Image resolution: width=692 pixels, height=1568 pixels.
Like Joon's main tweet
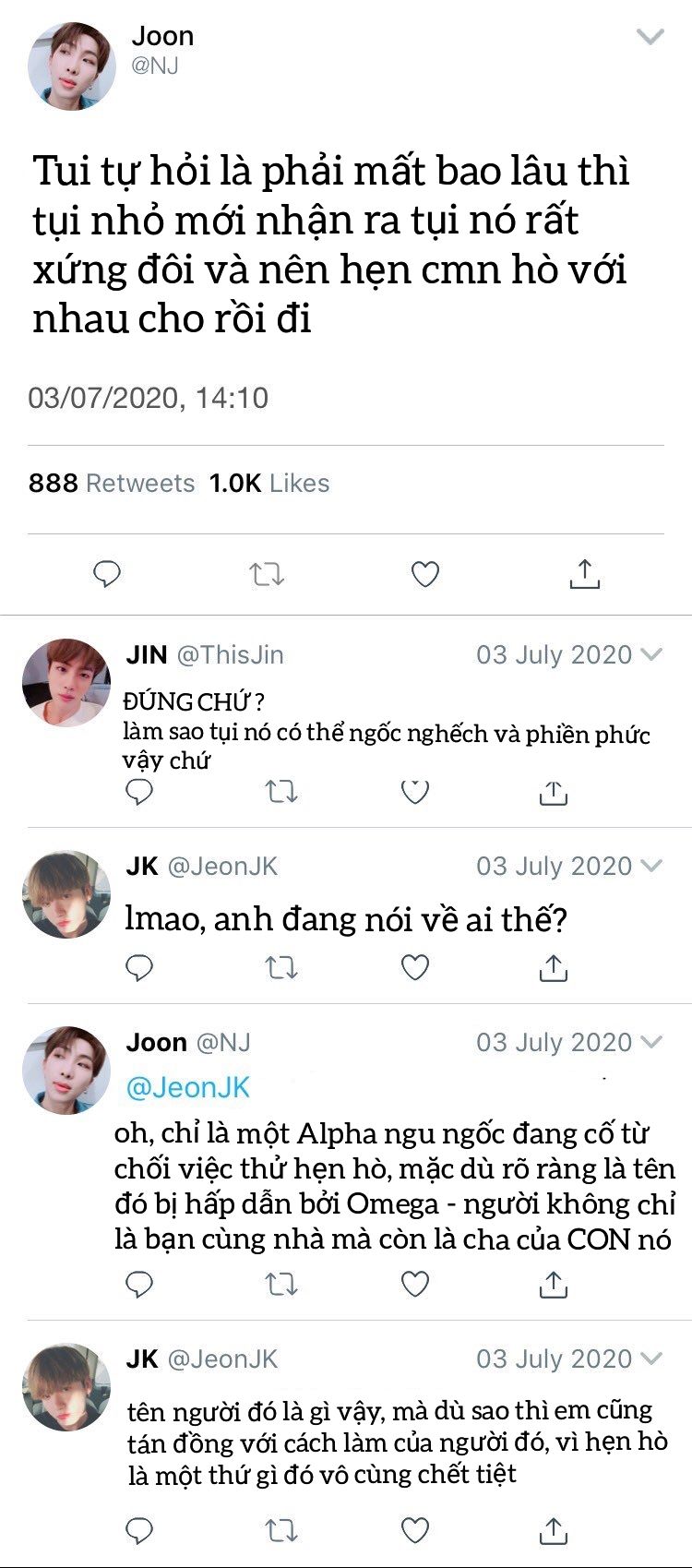click(x=424, y=574)
